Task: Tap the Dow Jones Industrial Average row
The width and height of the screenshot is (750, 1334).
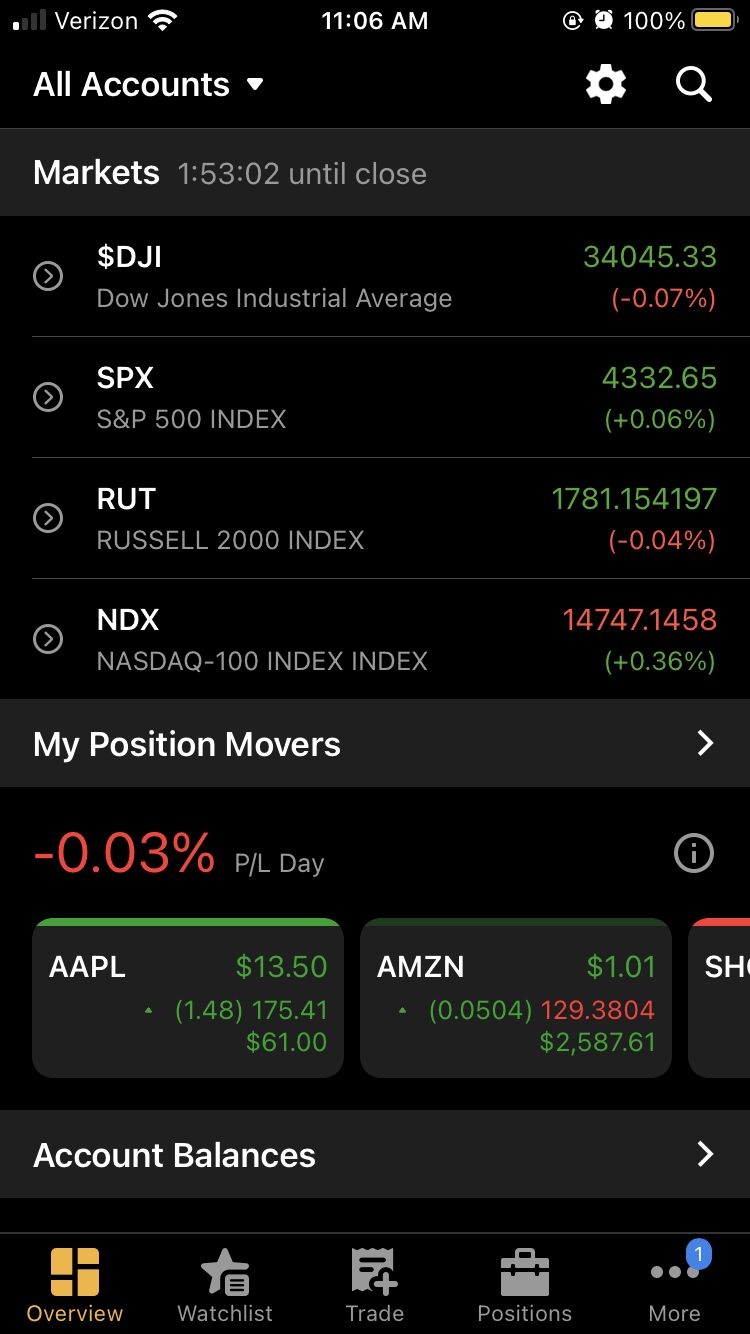Action: [x=375, y=276]
